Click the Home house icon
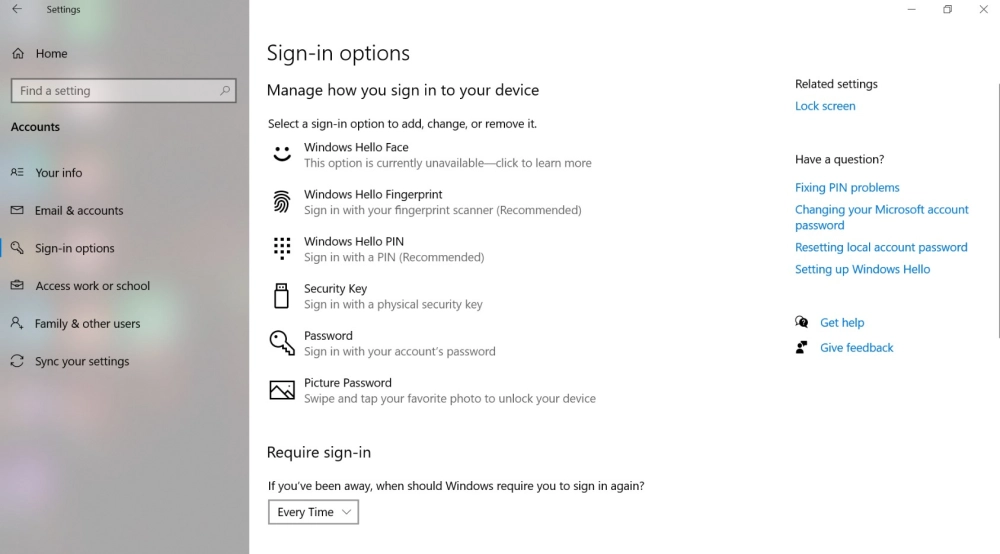The width and height of the screenshot is (1000, 554). (18, 54)
